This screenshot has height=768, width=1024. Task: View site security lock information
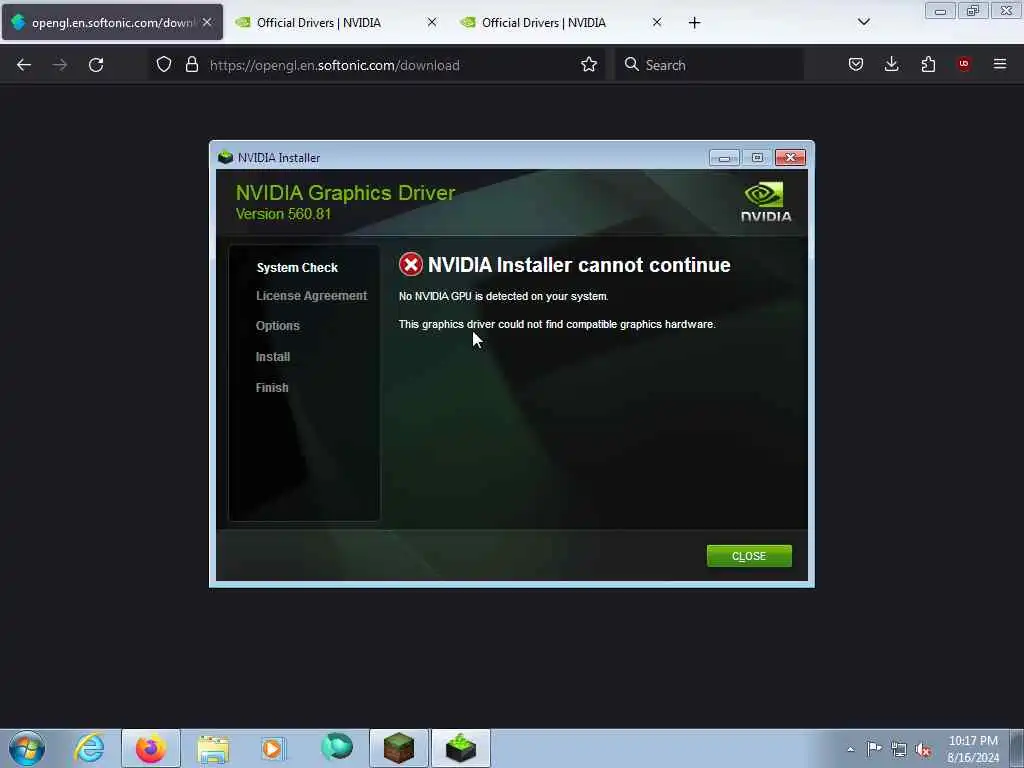click(191, 65)
